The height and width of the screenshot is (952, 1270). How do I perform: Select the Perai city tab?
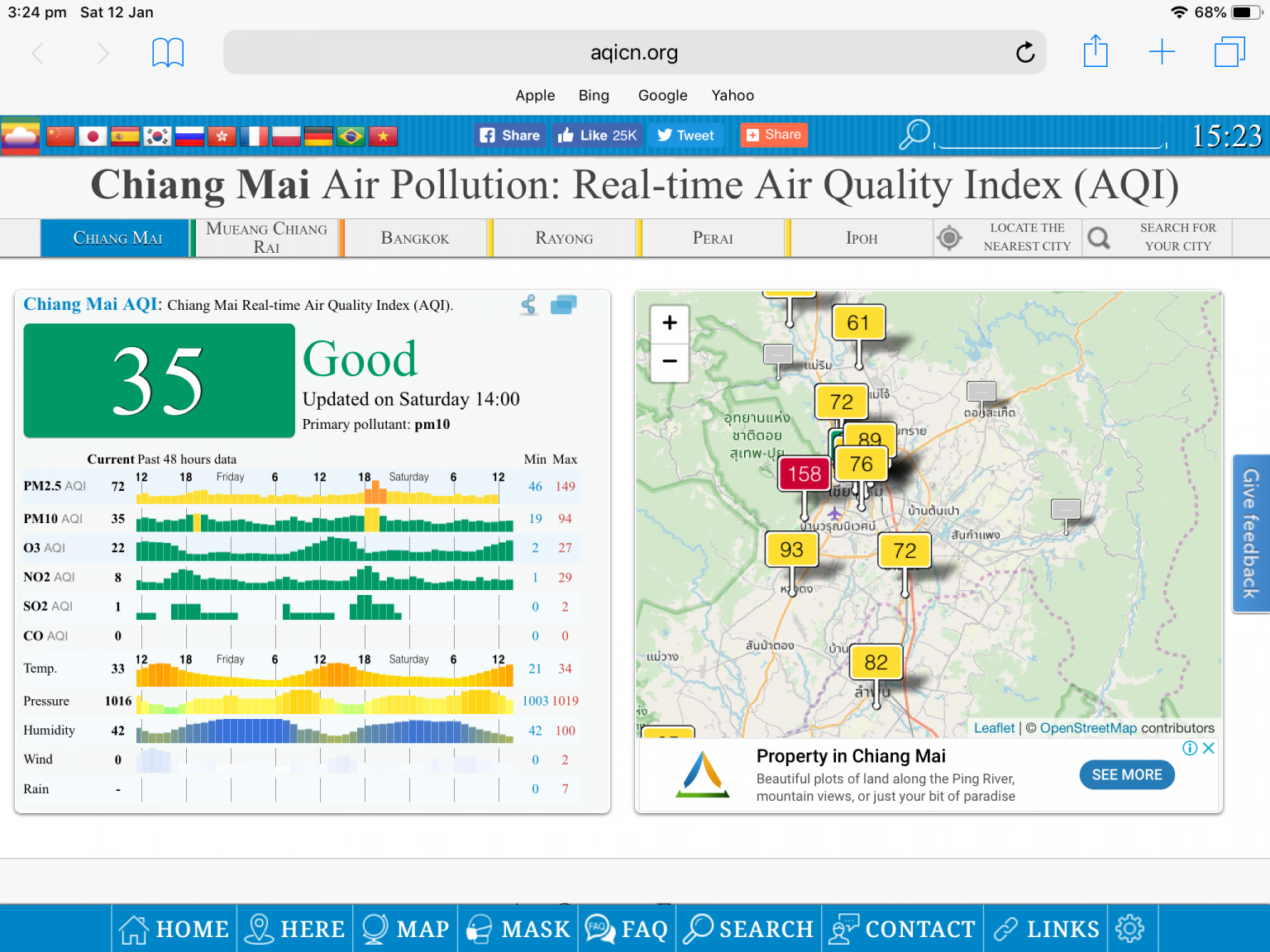[x=713, y=238]
